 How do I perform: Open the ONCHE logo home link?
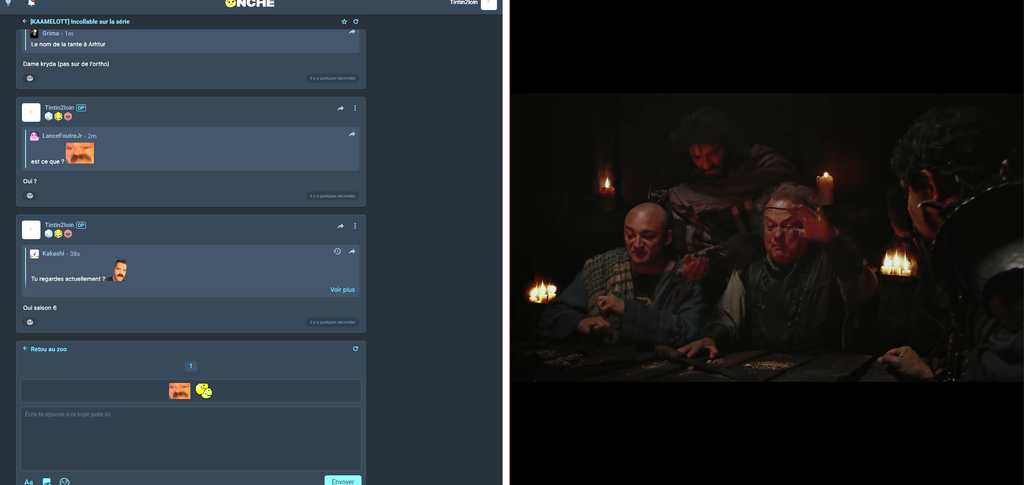pyautogui.click(x=249, y=3)
